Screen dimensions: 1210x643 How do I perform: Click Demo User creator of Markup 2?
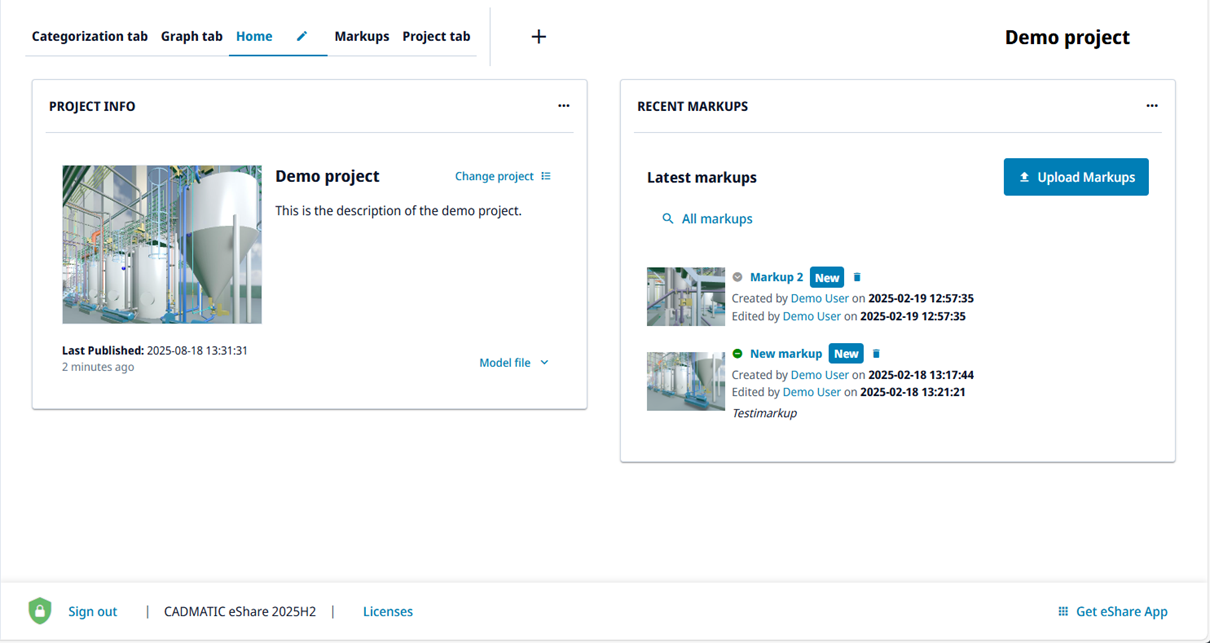(x=820, y=298)
